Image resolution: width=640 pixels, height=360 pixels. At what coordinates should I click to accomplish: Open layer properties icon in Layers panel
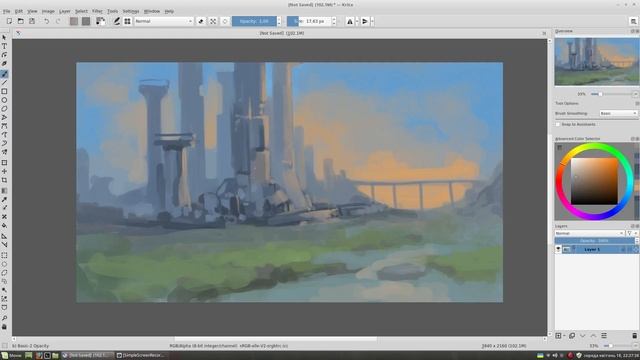click(604, 336)
